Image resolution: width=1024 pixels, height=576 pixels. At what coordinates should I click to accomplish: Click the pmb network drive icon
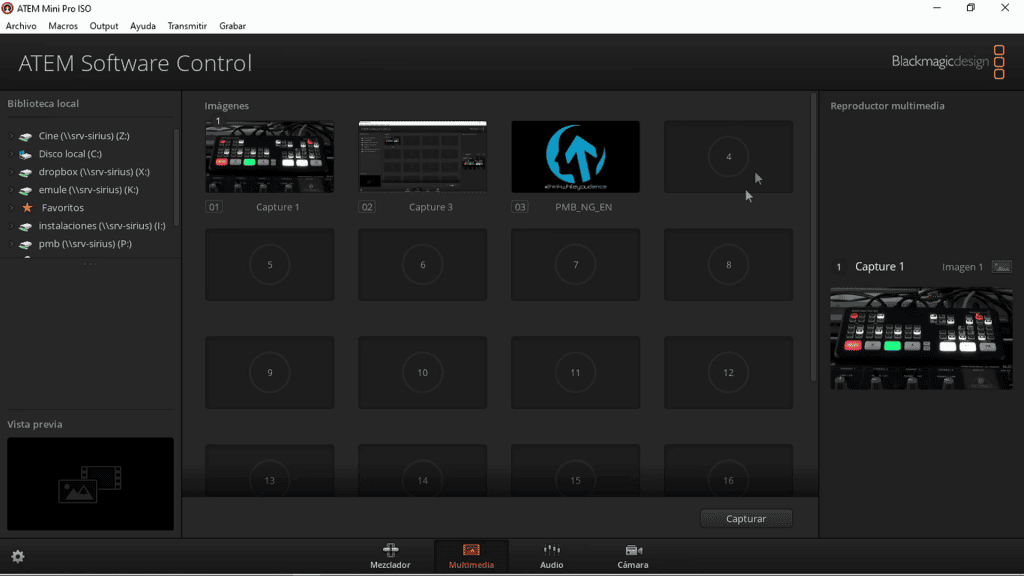[x=25, y=244]
